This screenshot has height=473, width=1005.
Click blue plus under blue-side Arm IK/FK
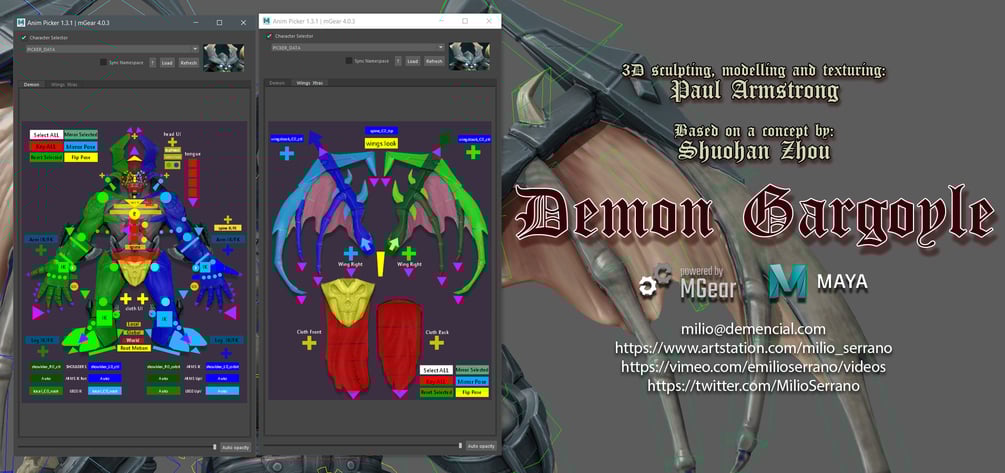click(226, 250)
